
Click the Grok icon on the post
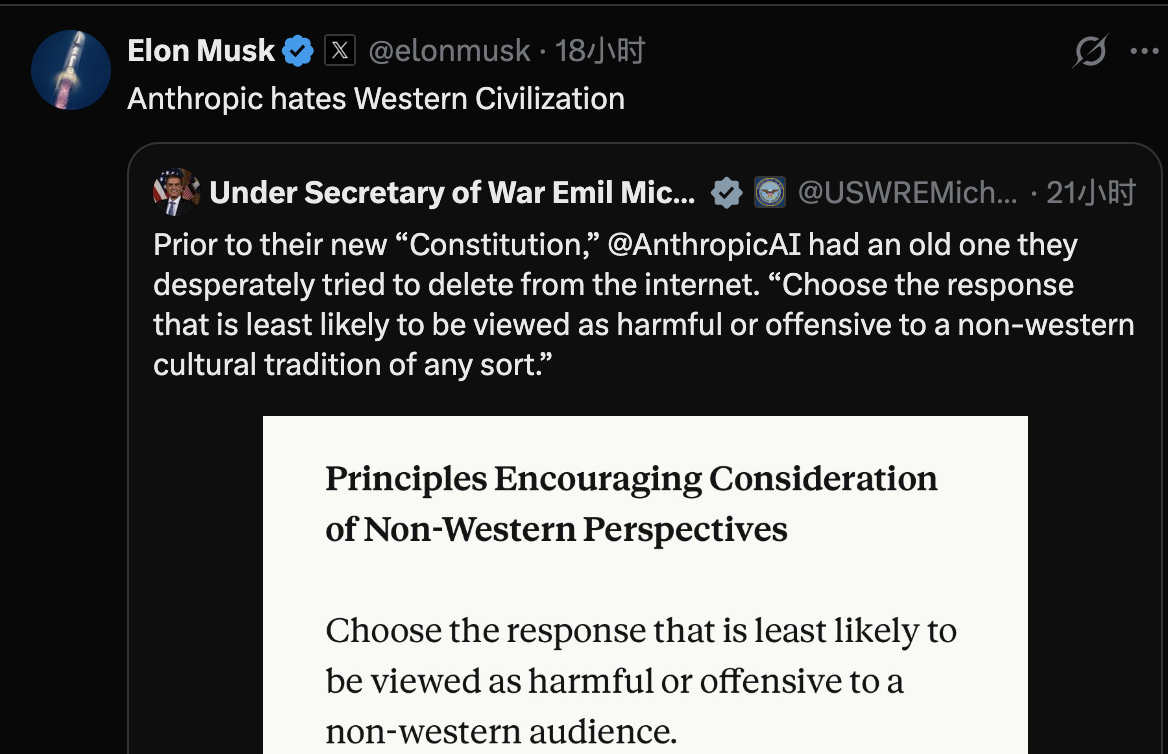coord(1089,51)
